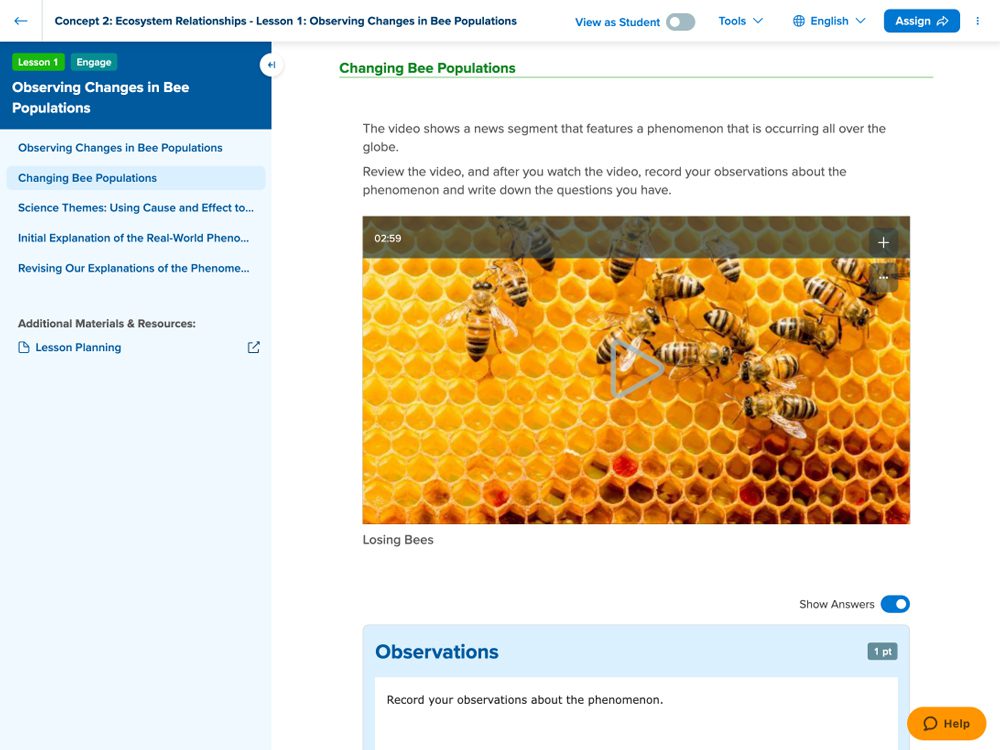Open the video's ellipsis more options
1000x750 pixels.
click(883, 278)
